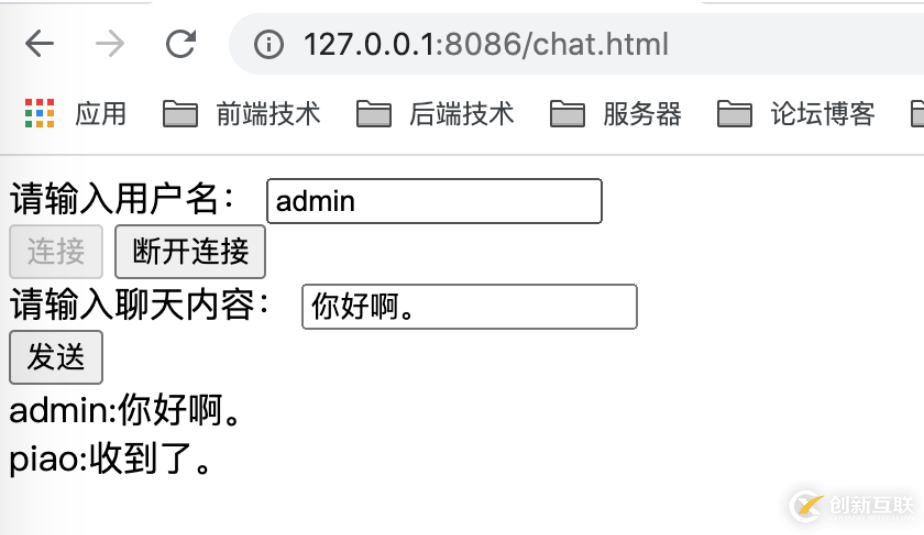Open the 应用 apps grid shortcut
Image resolution: width=924 pixels, height=535 pixels.
[76, 114]
